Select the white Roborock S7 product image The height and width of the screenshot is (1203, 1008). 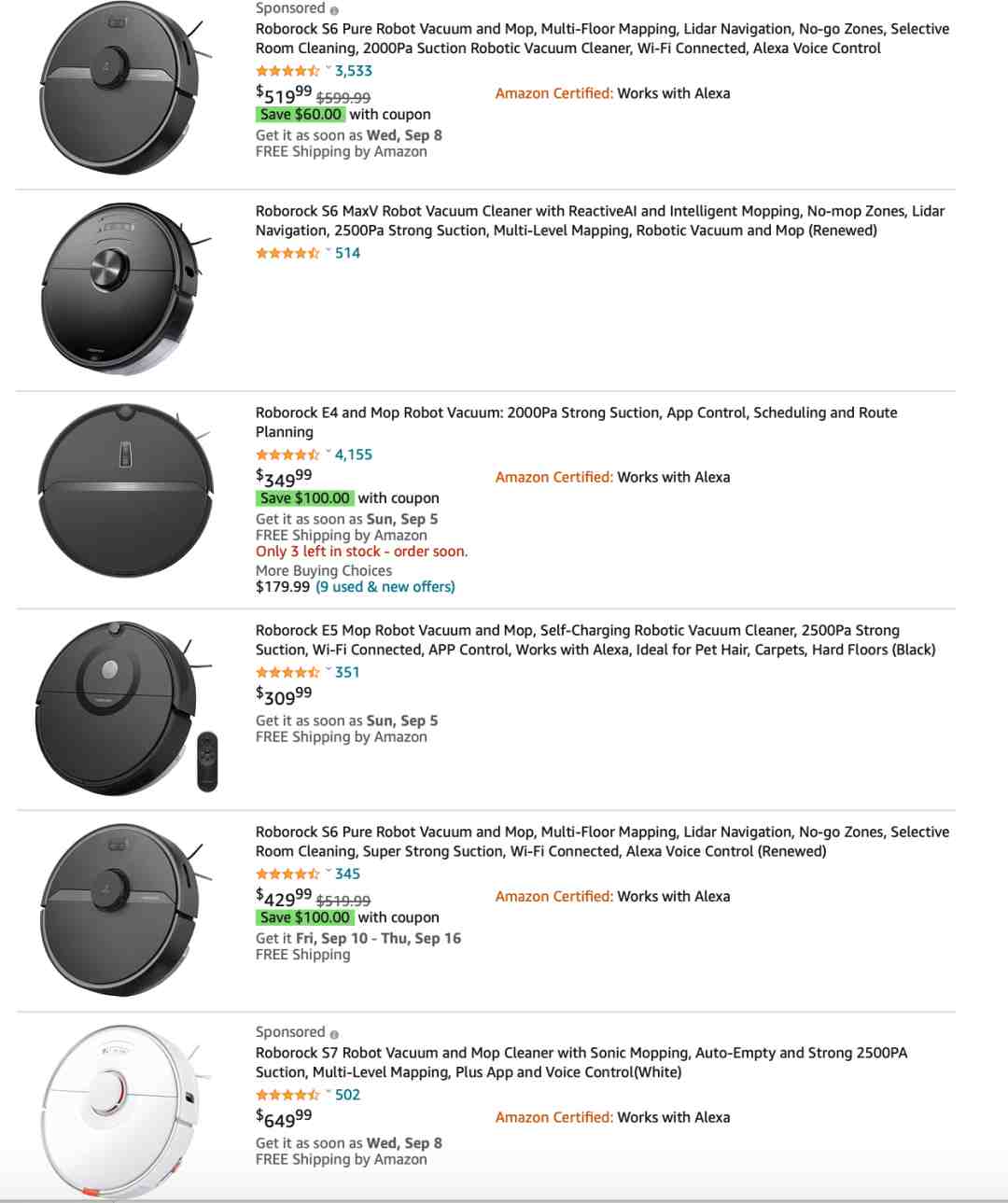point(121,1112)
